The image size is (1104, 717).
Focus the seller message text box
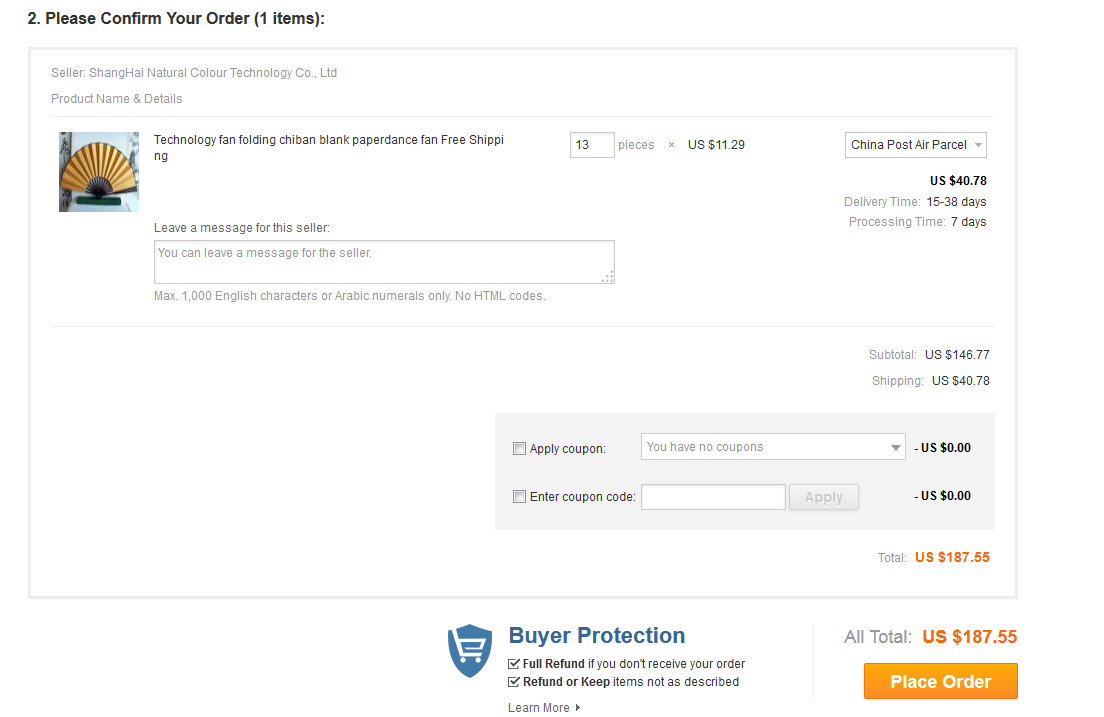point(384,262)
